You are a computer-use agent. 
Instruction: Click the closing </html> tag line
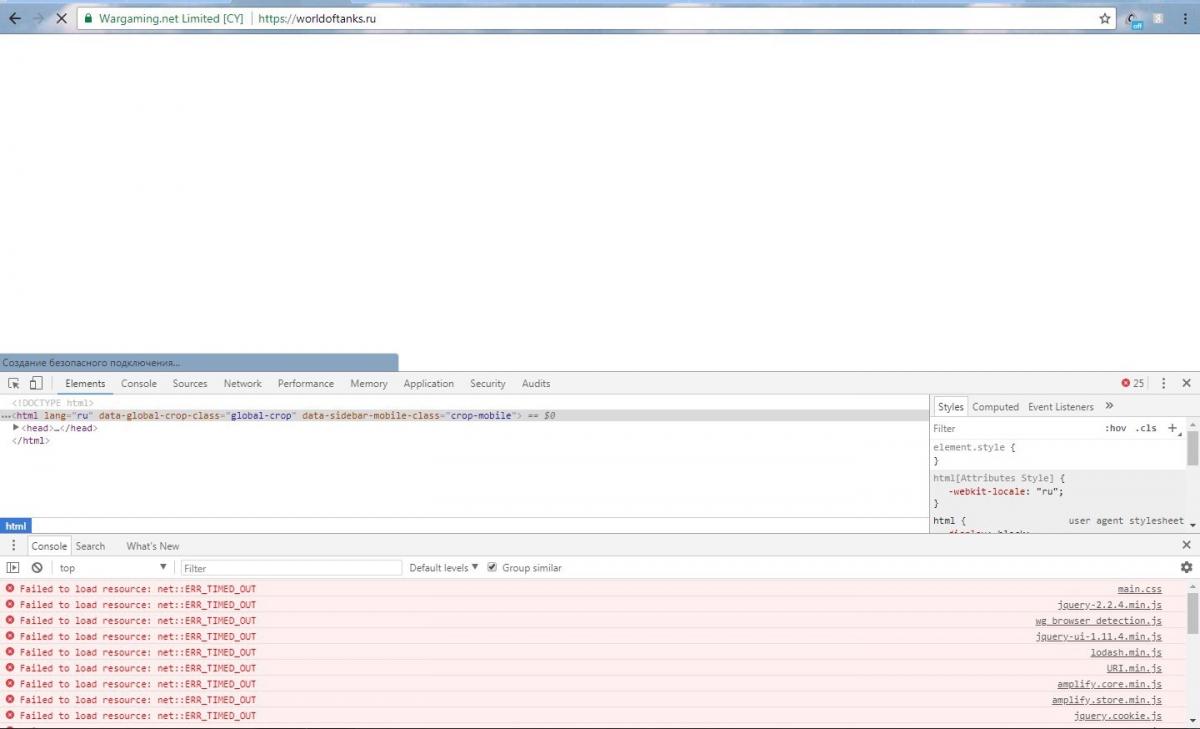point(31,440)
